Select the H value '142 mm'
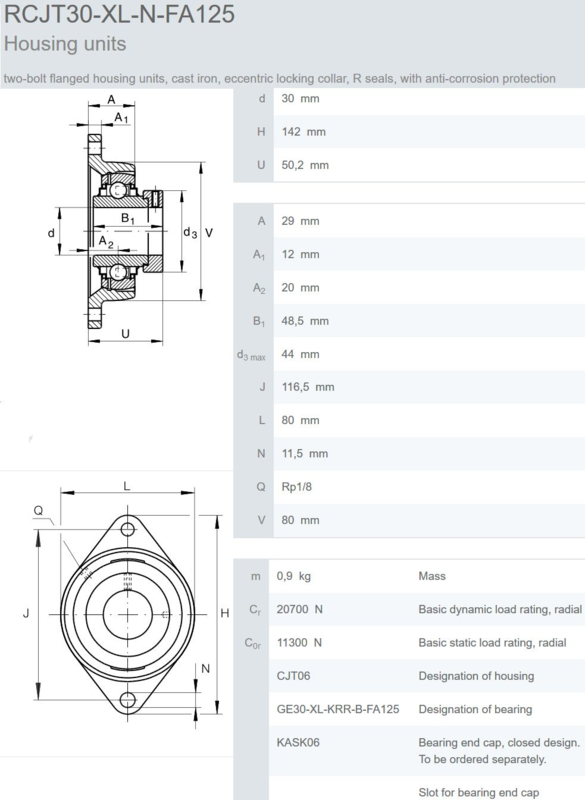Screen dimensions: 585x800 (303, 132)
